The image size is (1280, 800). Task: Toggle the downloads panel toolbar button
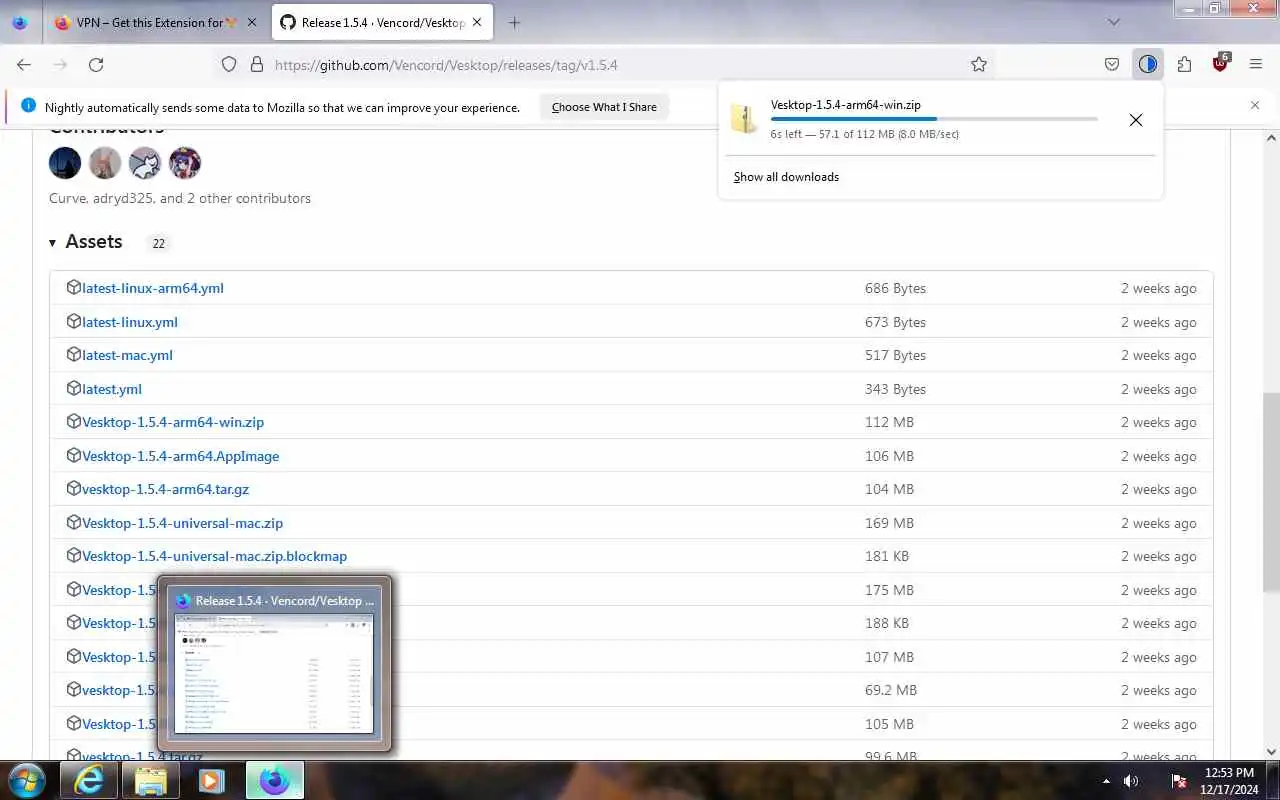click(x=1147, y=64)
